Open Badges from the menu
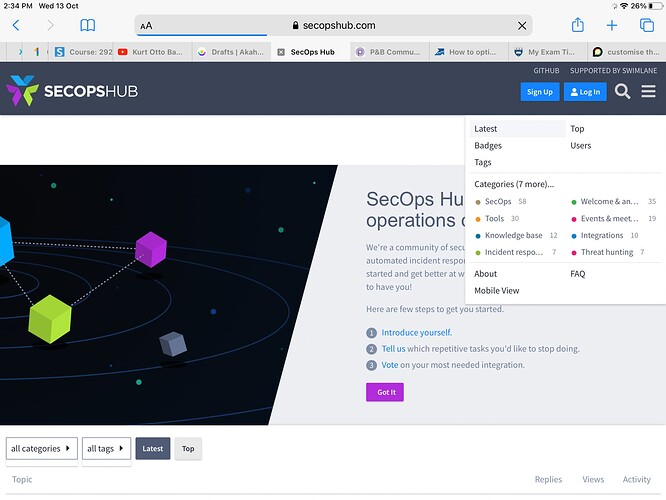This screenshot has width=666, height=500. tap(488, 146)
